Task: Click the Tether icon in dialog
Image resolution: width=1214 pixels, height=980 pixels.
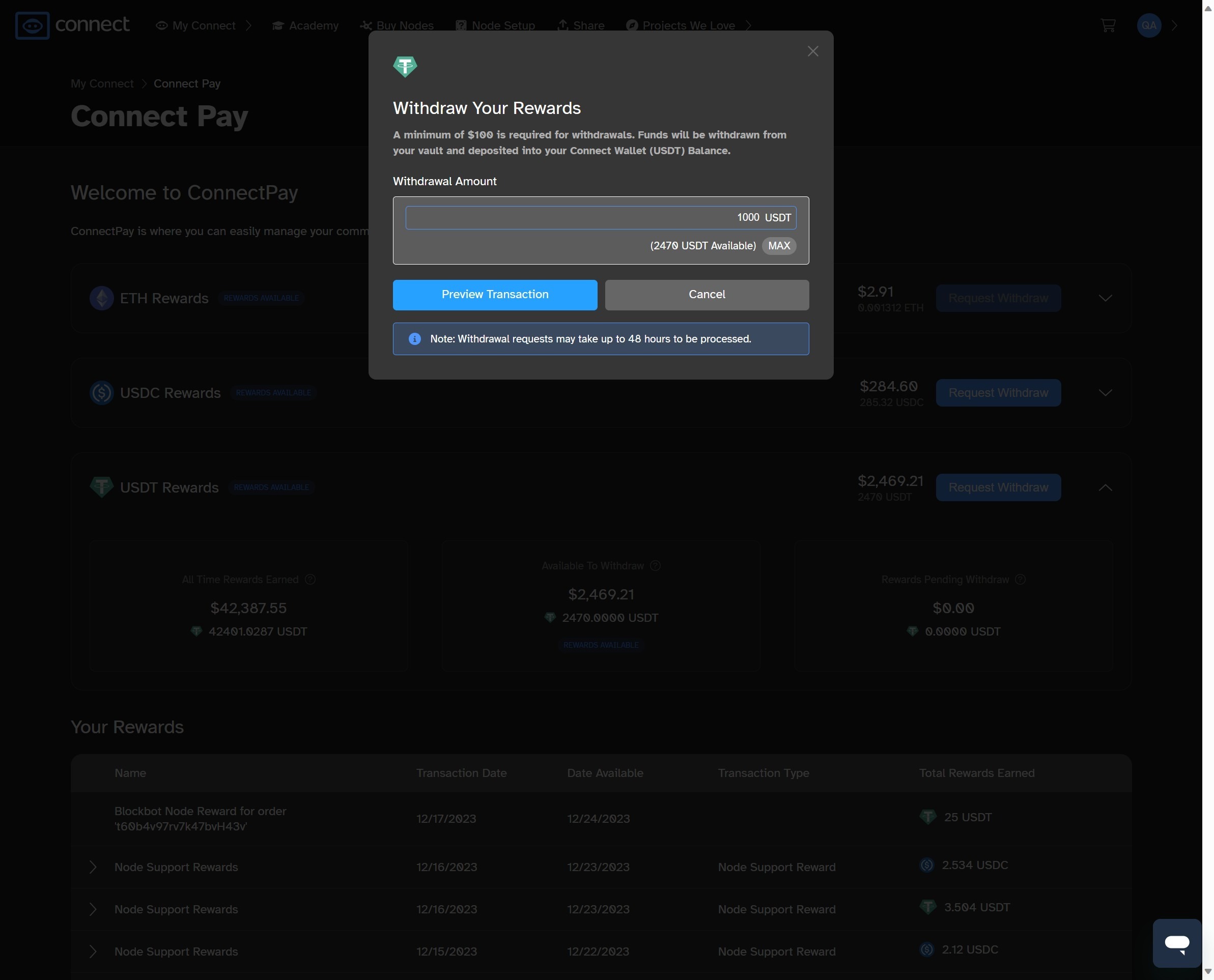Action: [x=405, y=67]
